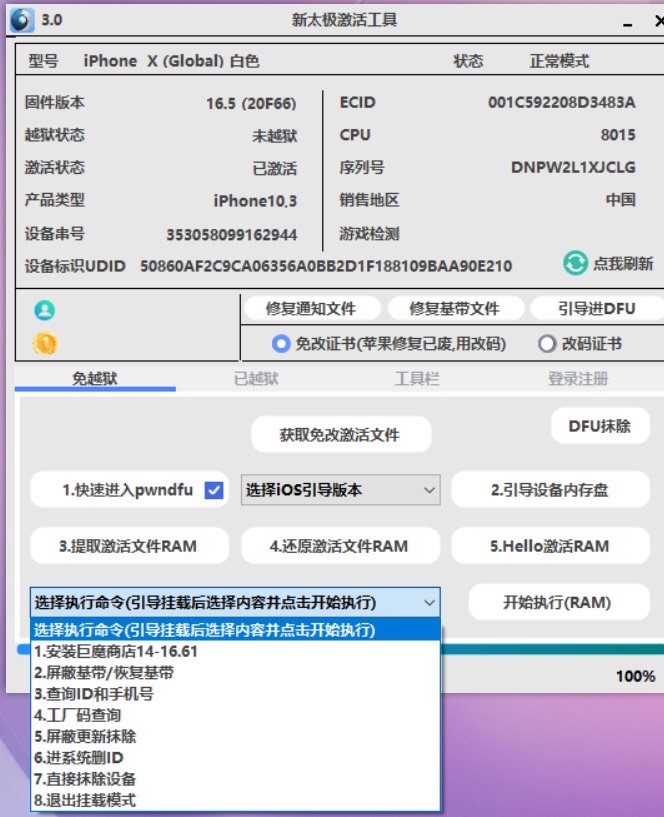Screen dimensions: 664x817
Task: Click the product type iPhone10,3
Action: 255,201
